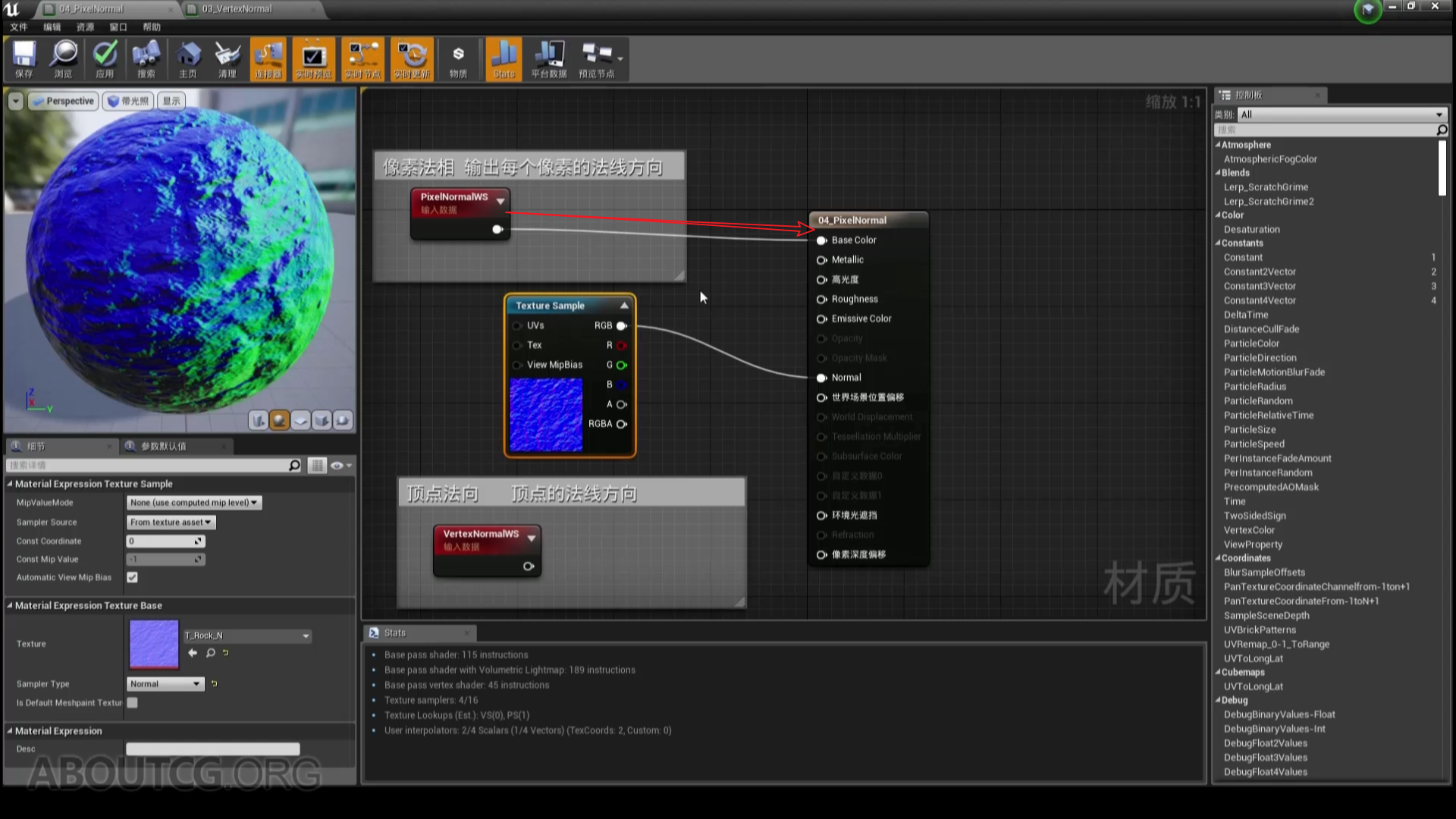The width and height of the screenshot is (1456, 819).
Task: Open 平台数据 platform stats
Action: point(548,58)
